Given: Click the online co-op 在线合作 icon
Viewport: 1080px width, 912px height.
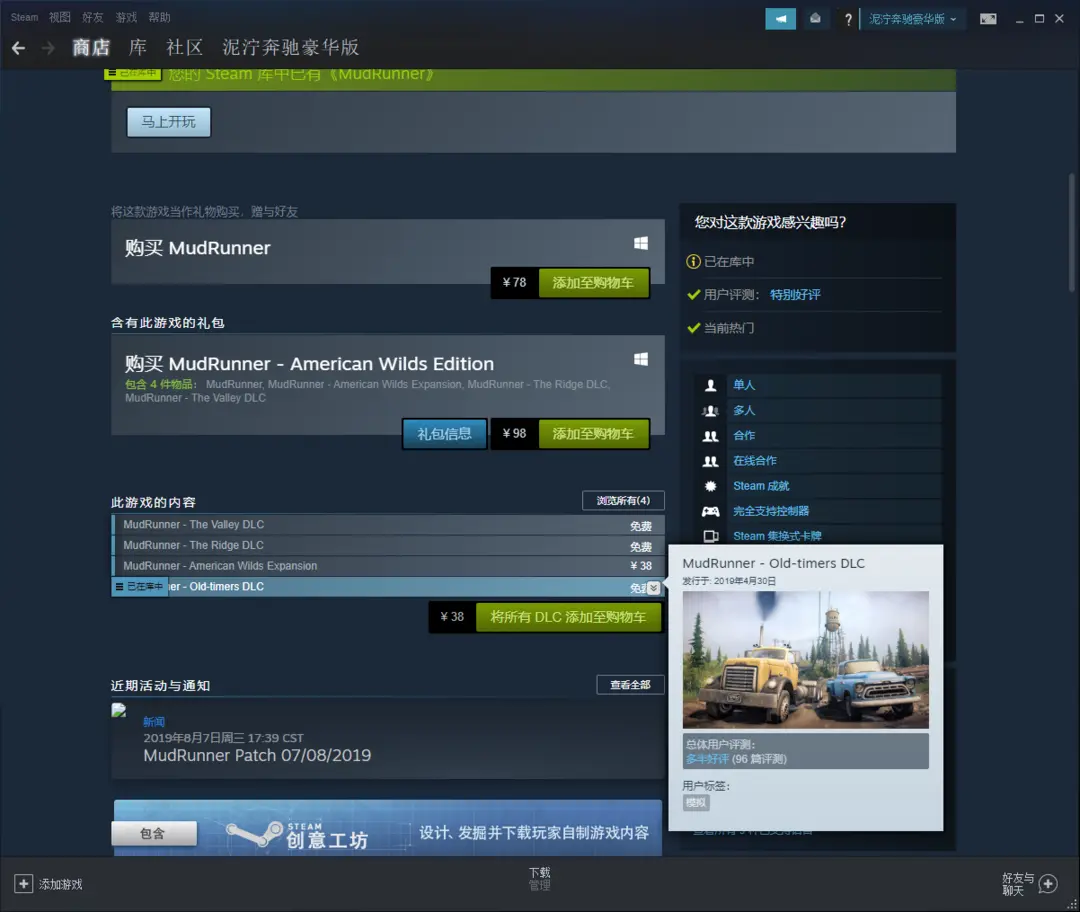Looking at the screenshot, I should click(710, 461).
